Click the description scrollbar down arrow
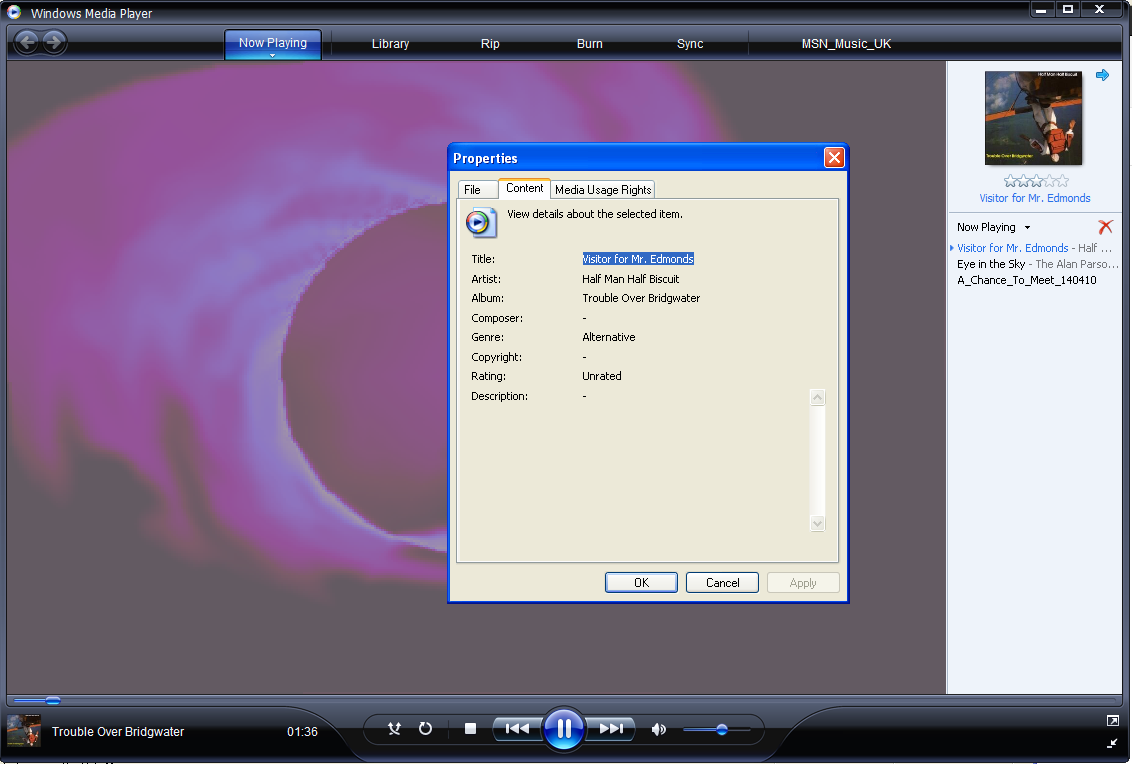Image resolution: width=1132 pixels, height=764 pixels. [x=817, y=524]
